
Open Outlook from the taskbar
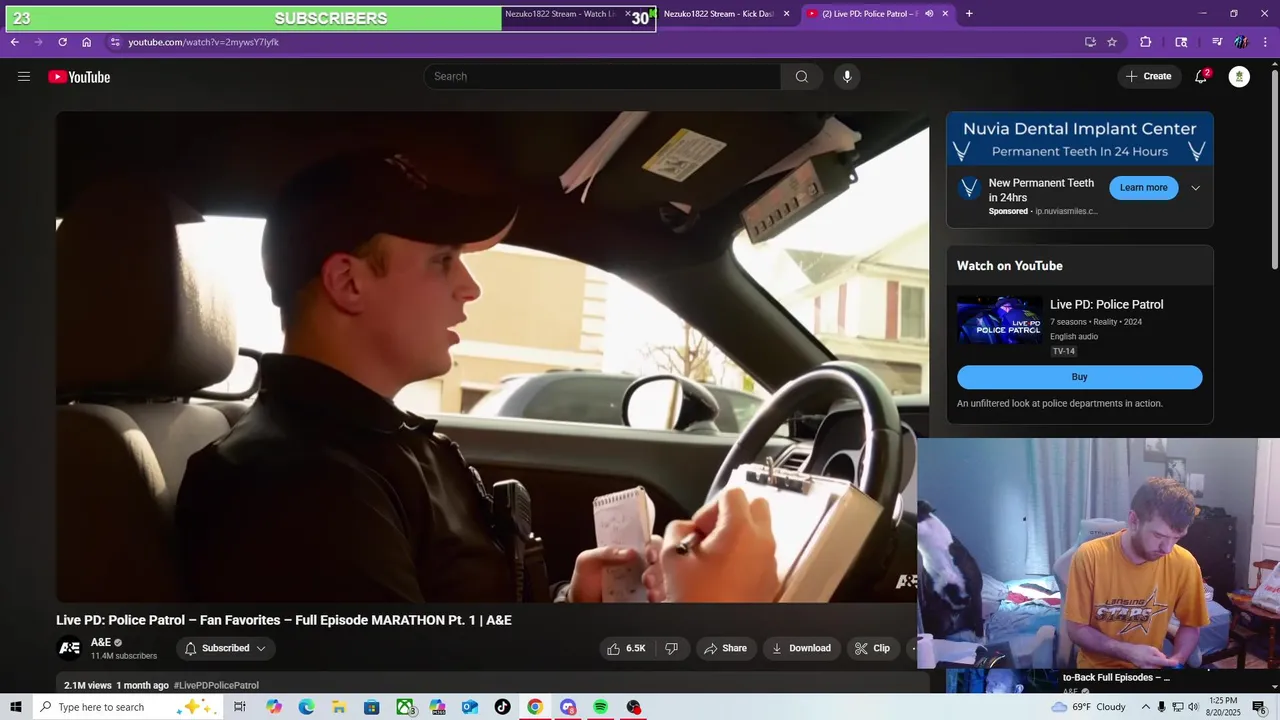[x=469, y=707]
